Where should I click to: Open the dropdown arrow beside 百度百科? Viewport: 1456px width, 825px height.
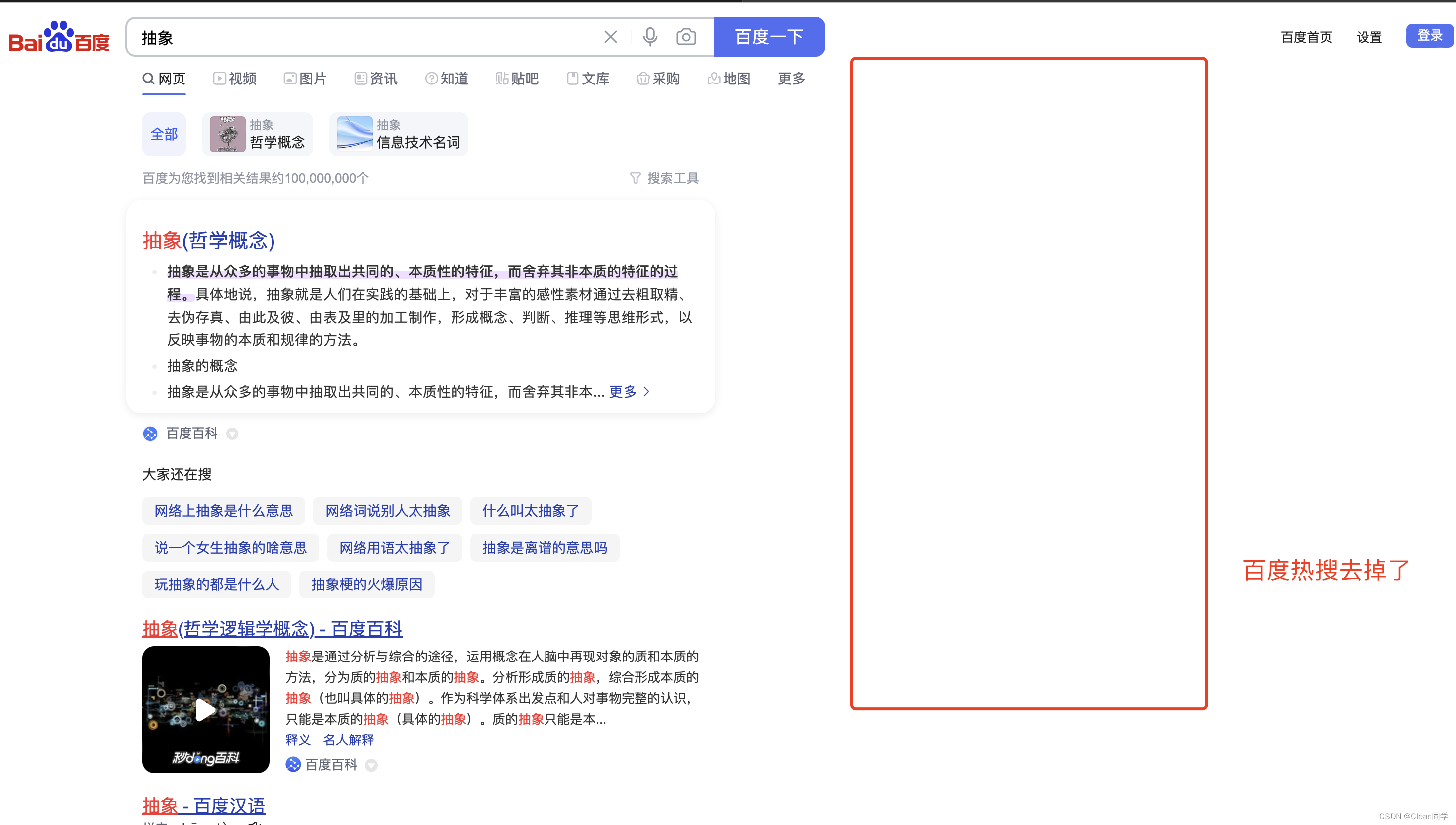(x=232, y=434)
